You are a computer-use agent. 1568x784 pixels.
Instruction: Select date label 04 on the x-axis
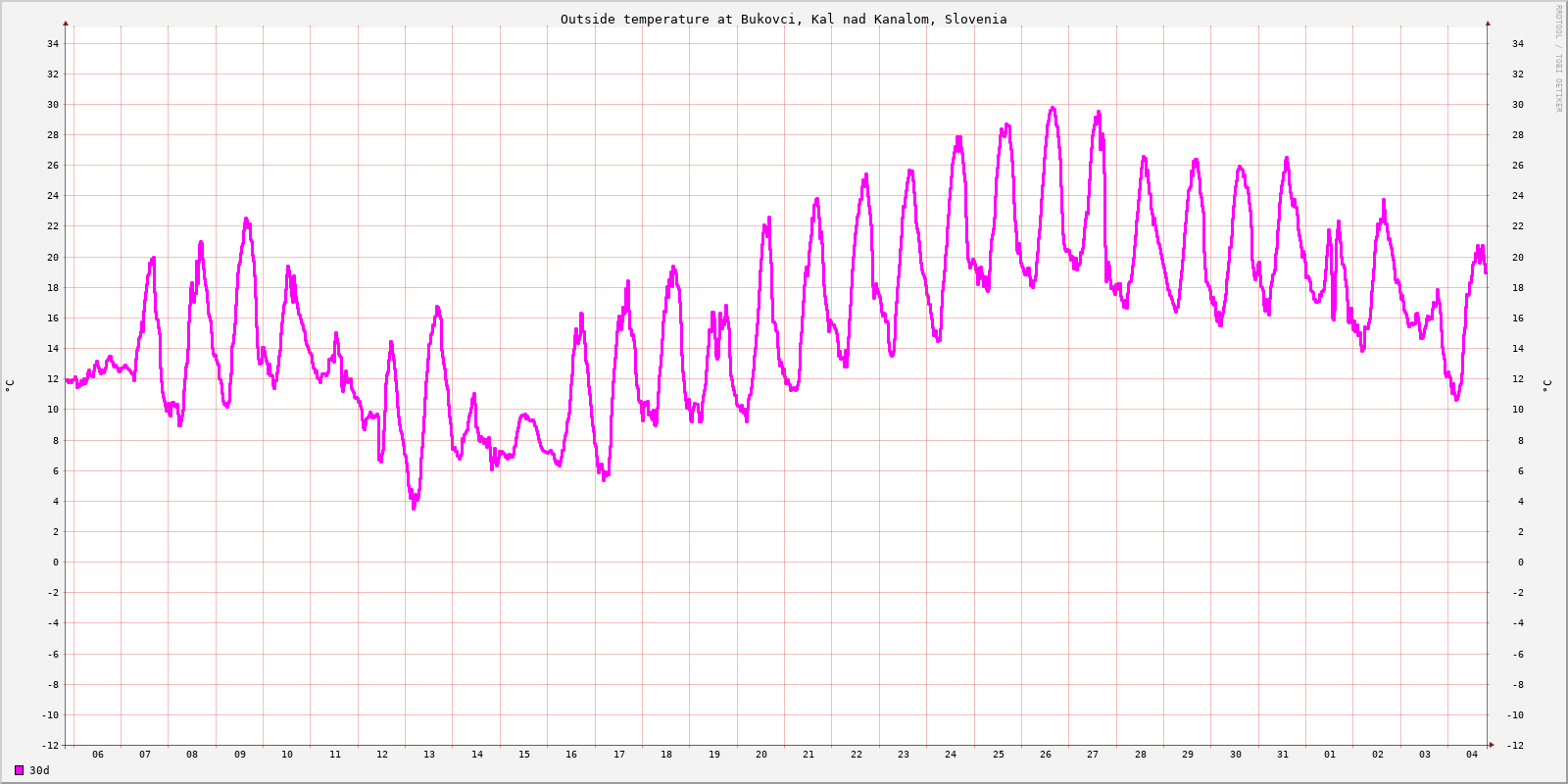coord(1472,755)
